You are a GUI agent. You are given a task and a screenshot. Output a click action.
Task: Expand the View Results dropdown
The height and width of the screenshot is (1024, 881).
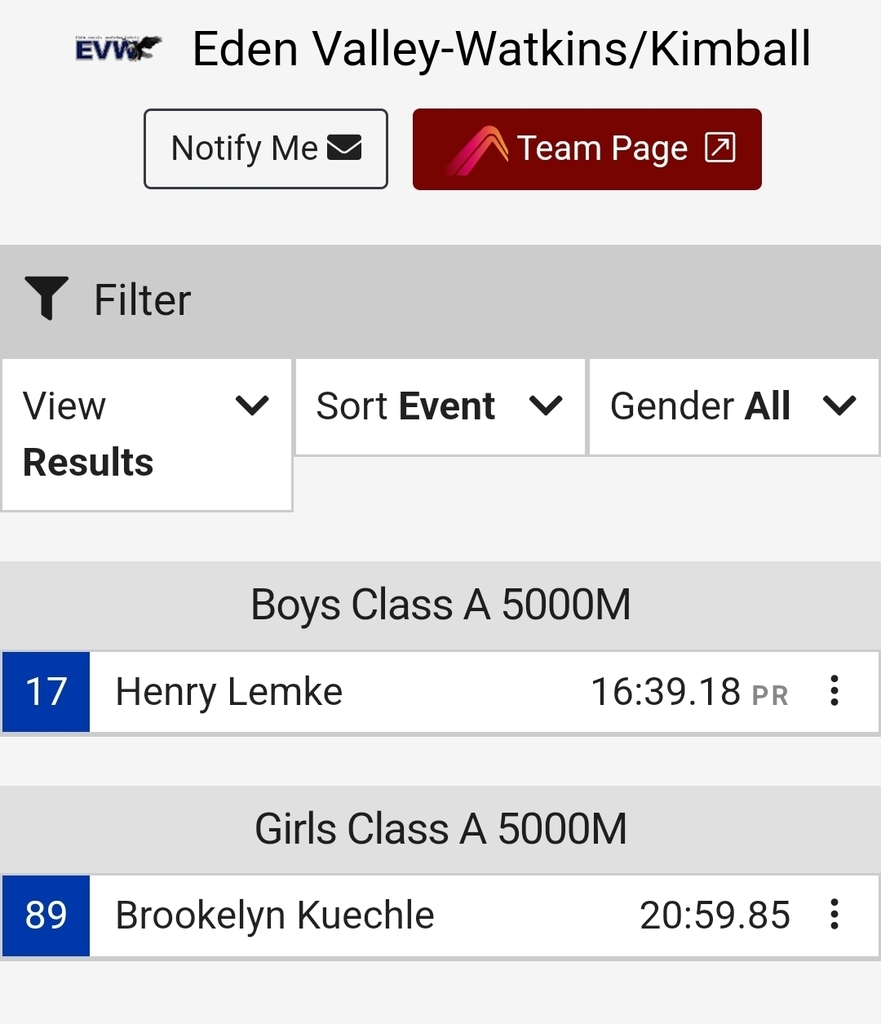[146, 434]
